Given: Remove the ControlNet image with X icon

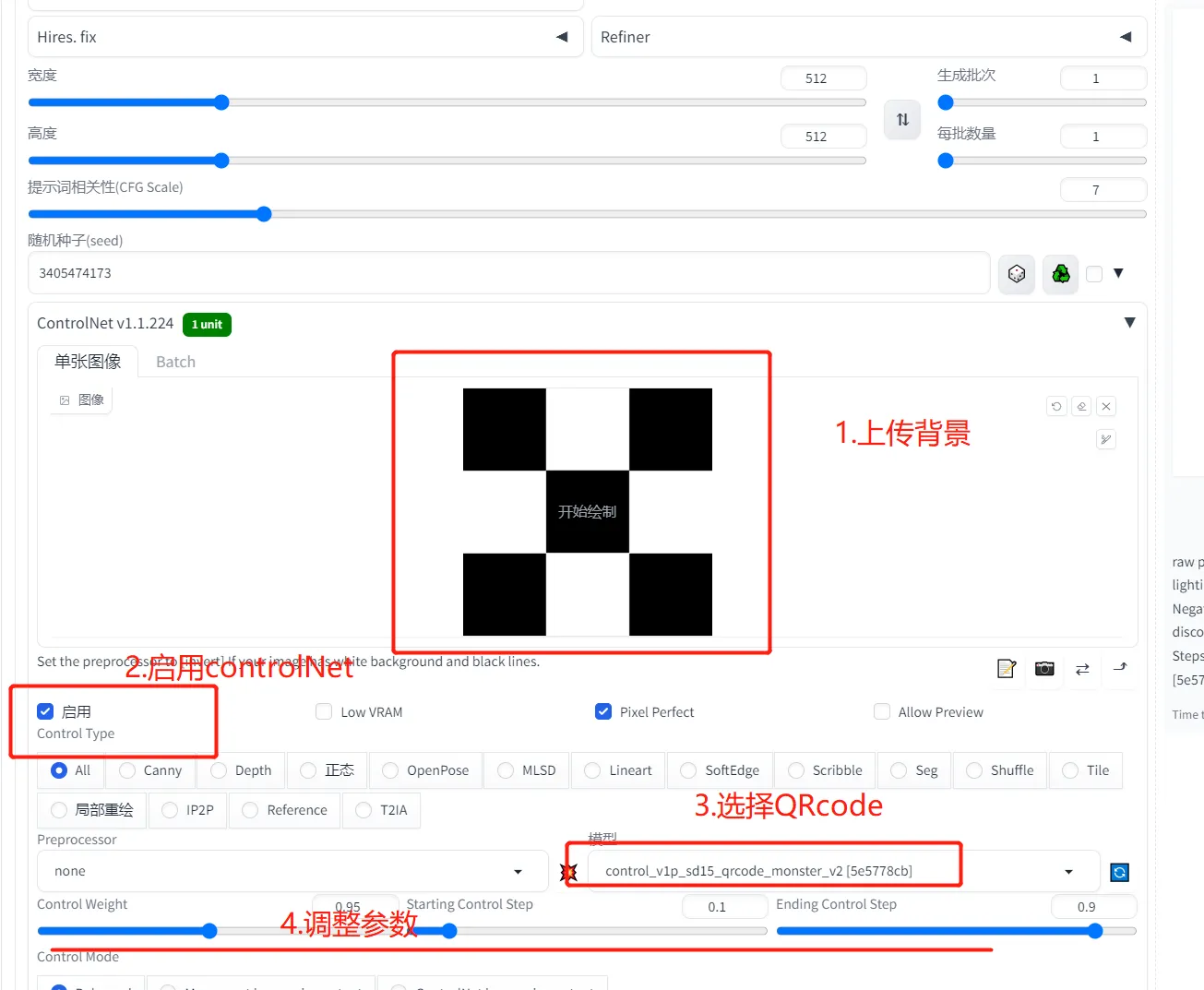Looking at the screenshot, I should click(1106, 406).
